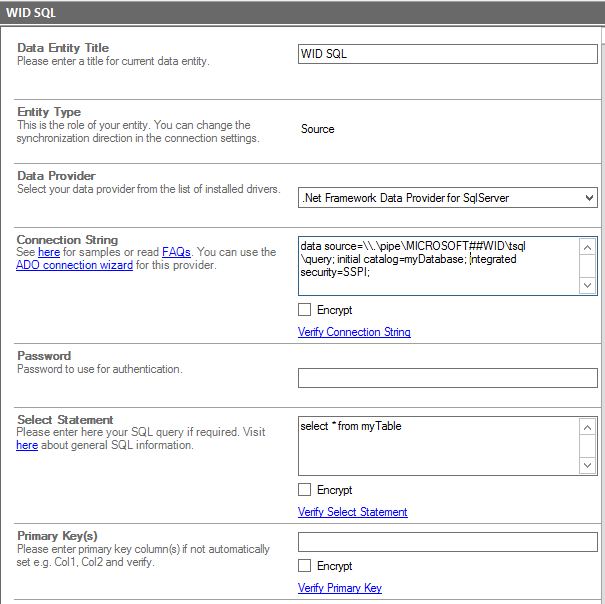Click the Data Entity Title input field
This screenshot has height=604, width=605.
tap(447, 54)
